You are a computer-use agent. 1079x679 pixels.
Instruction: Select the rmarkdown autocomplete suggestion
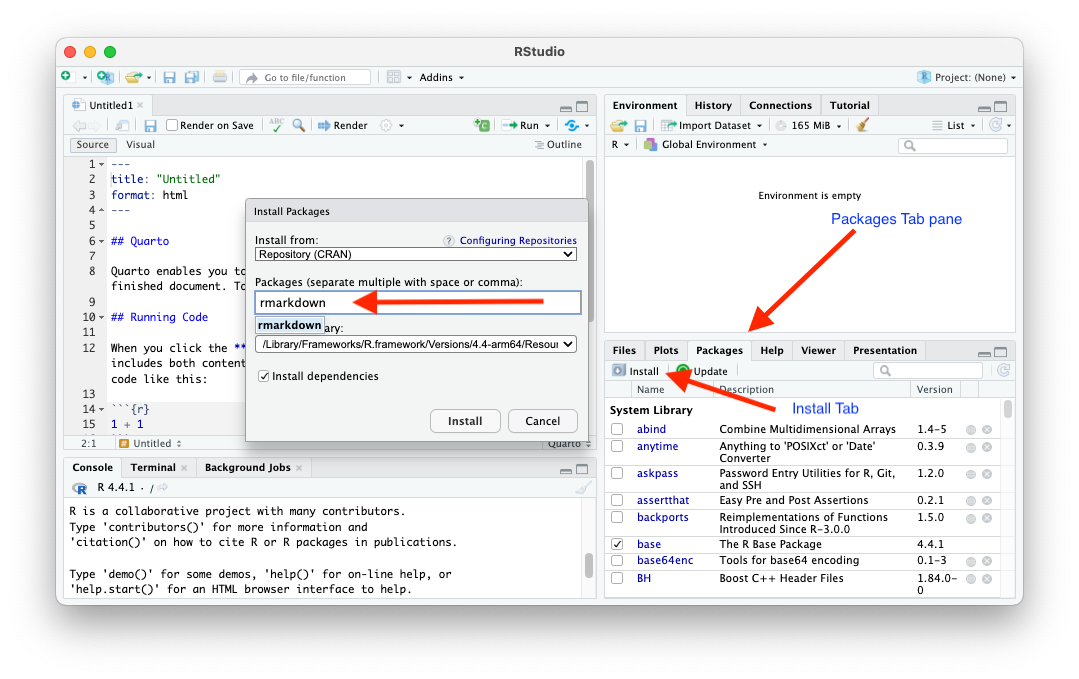pos(290,325)
